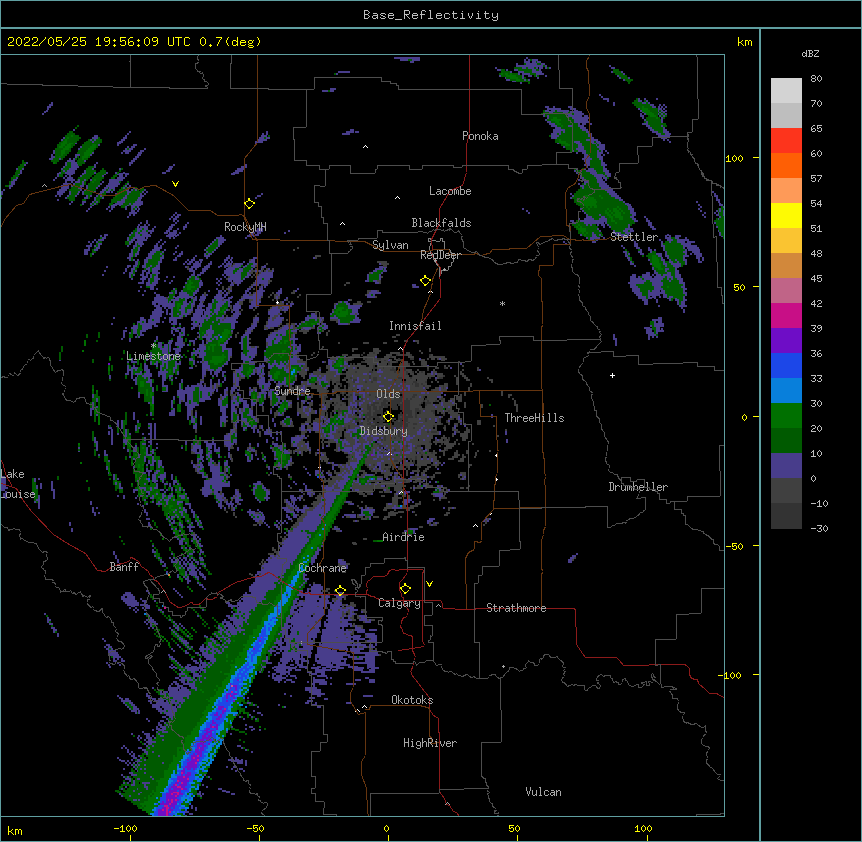
Task: Click the Okotoks label
Action: click(x=412, y=700)
